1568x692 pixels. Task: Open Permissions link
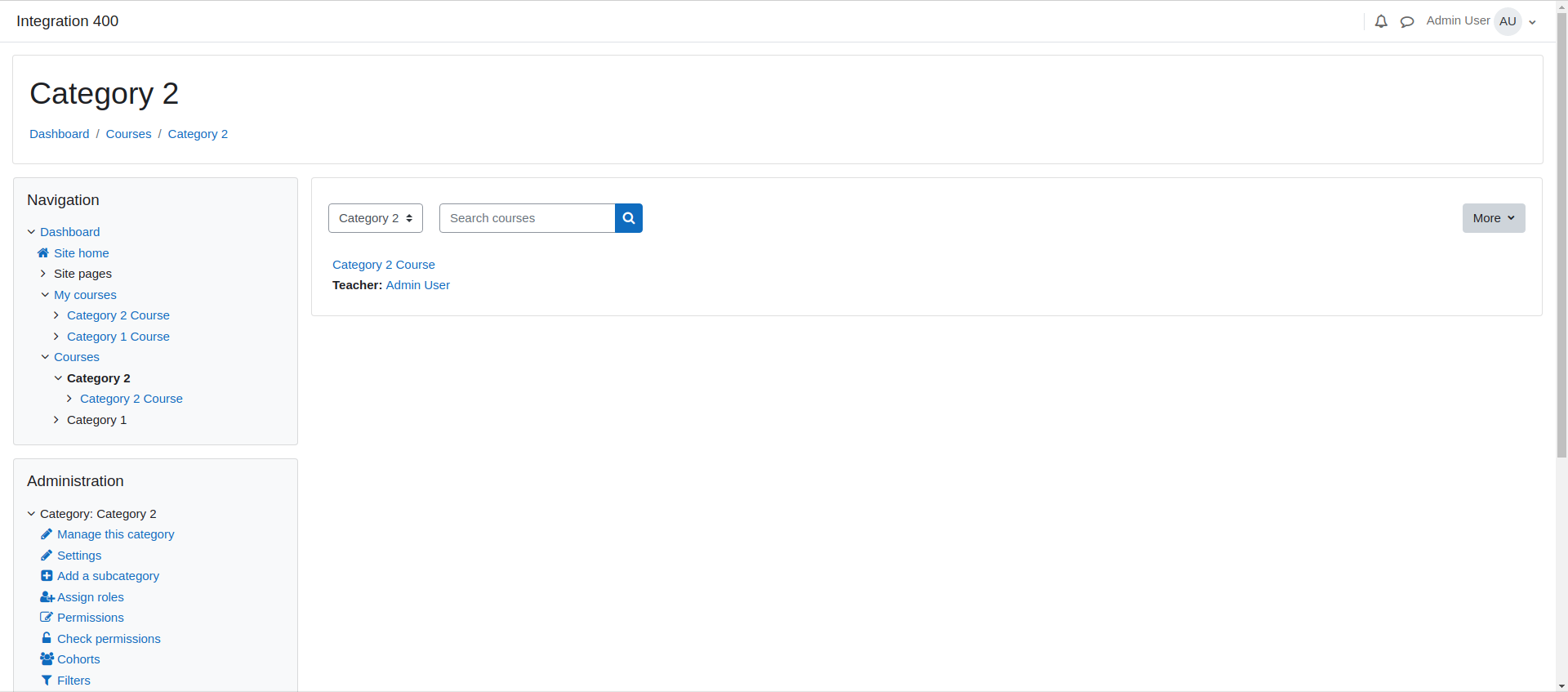[91, 618]
